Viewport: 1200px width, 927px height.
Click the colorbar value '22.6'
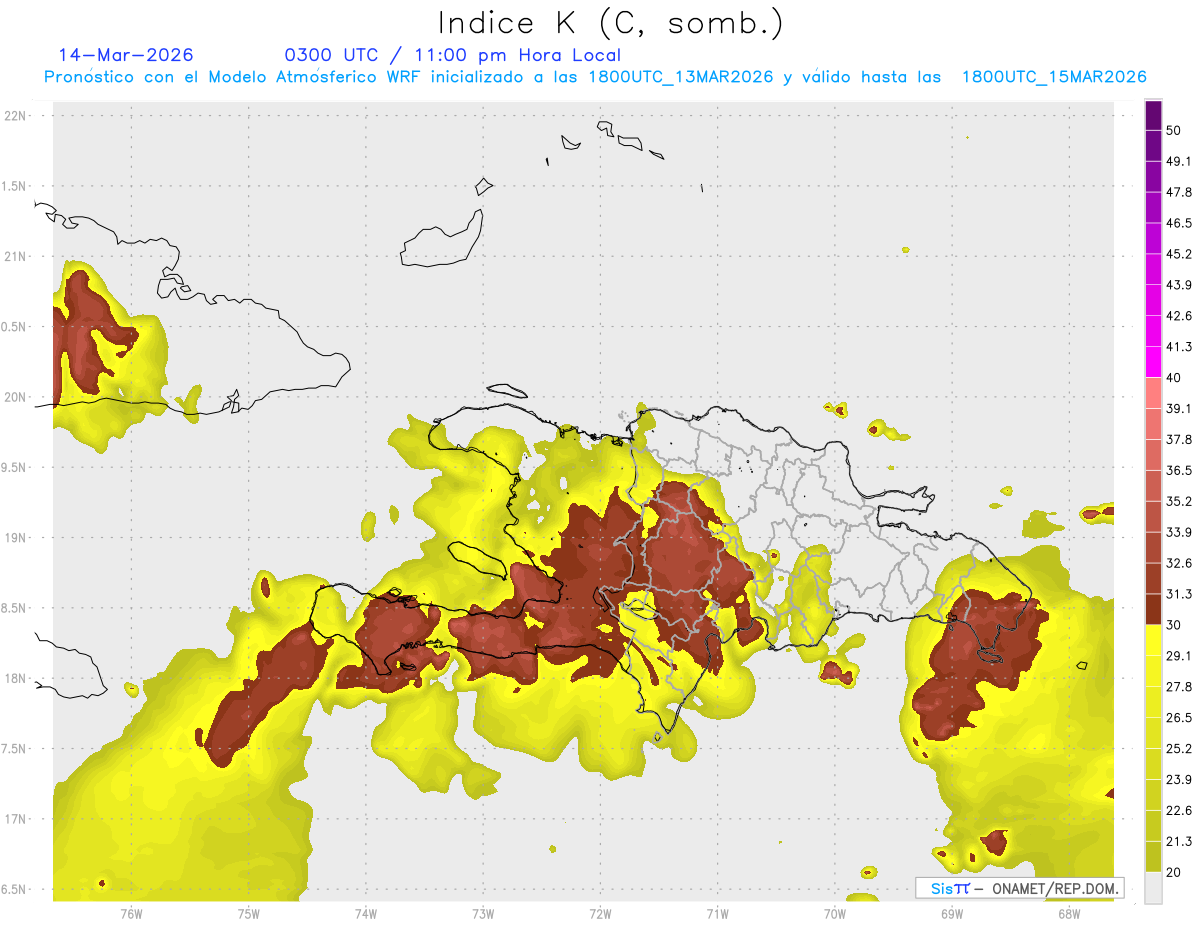[1179, 811]
